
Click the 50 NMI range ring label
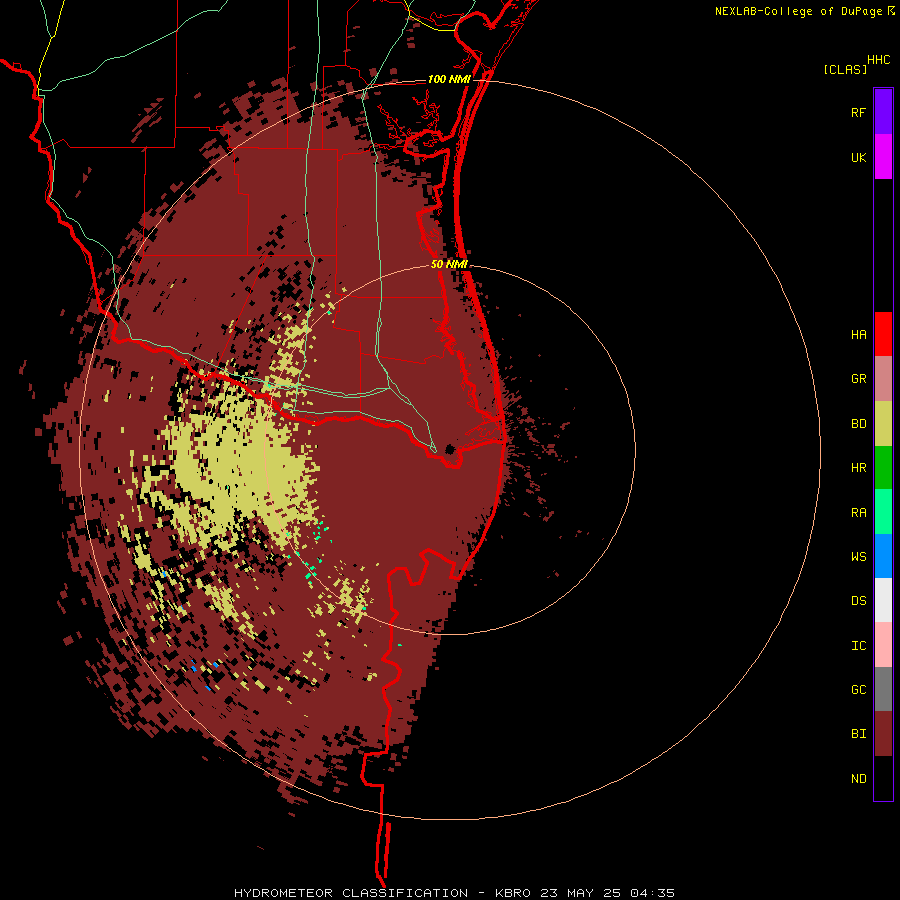[449, 264]
